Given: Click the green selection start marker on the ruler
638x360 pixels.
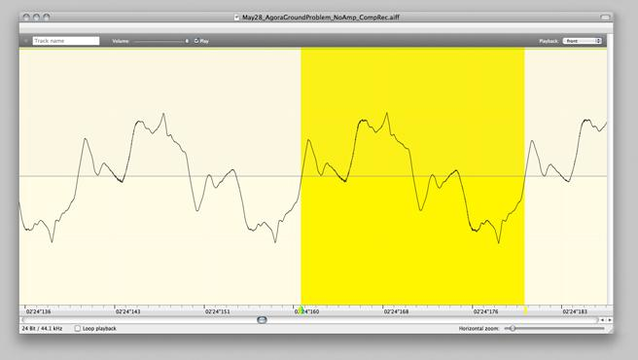Looking at the screenshot, I should point(301,310).
